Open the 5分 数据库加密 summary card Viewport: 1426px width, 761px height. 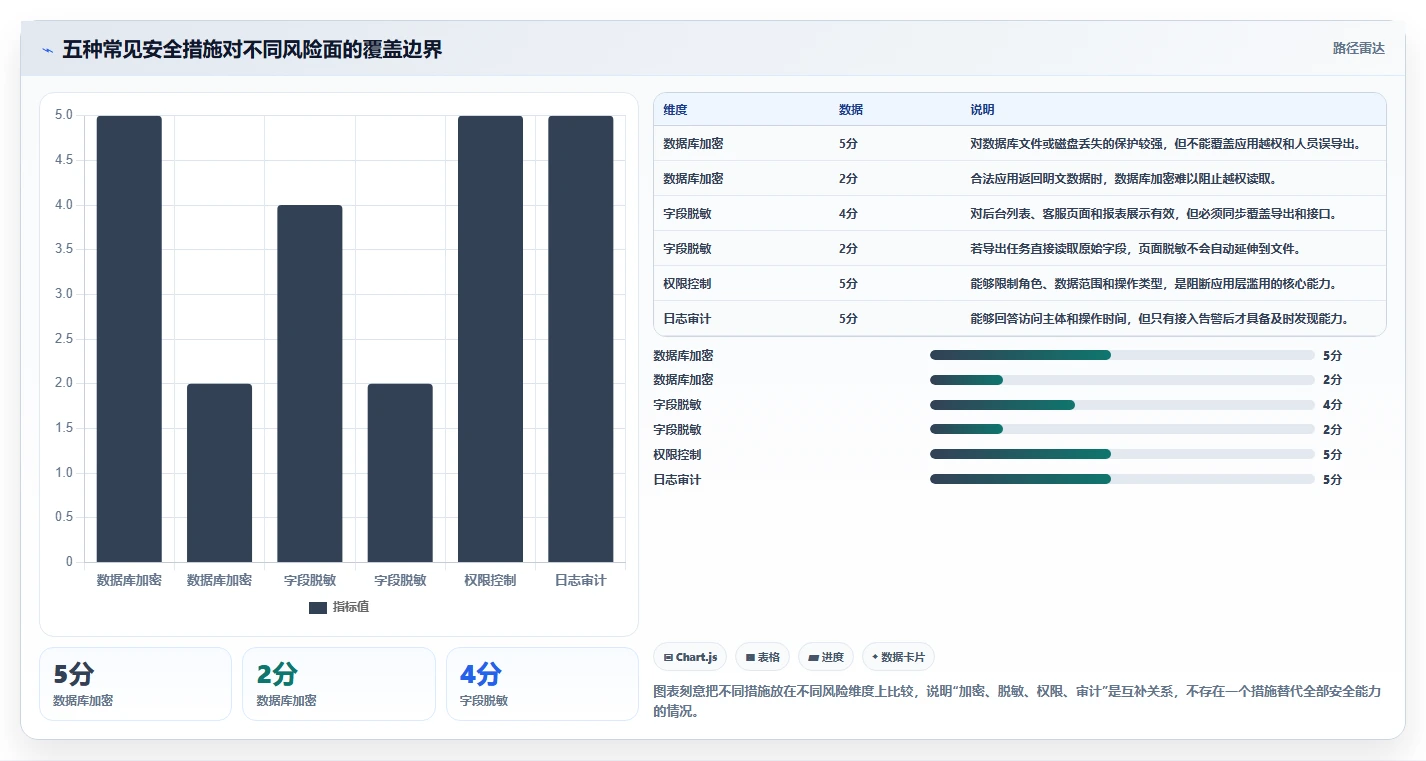pyautogui.click(x=135, y=684)
